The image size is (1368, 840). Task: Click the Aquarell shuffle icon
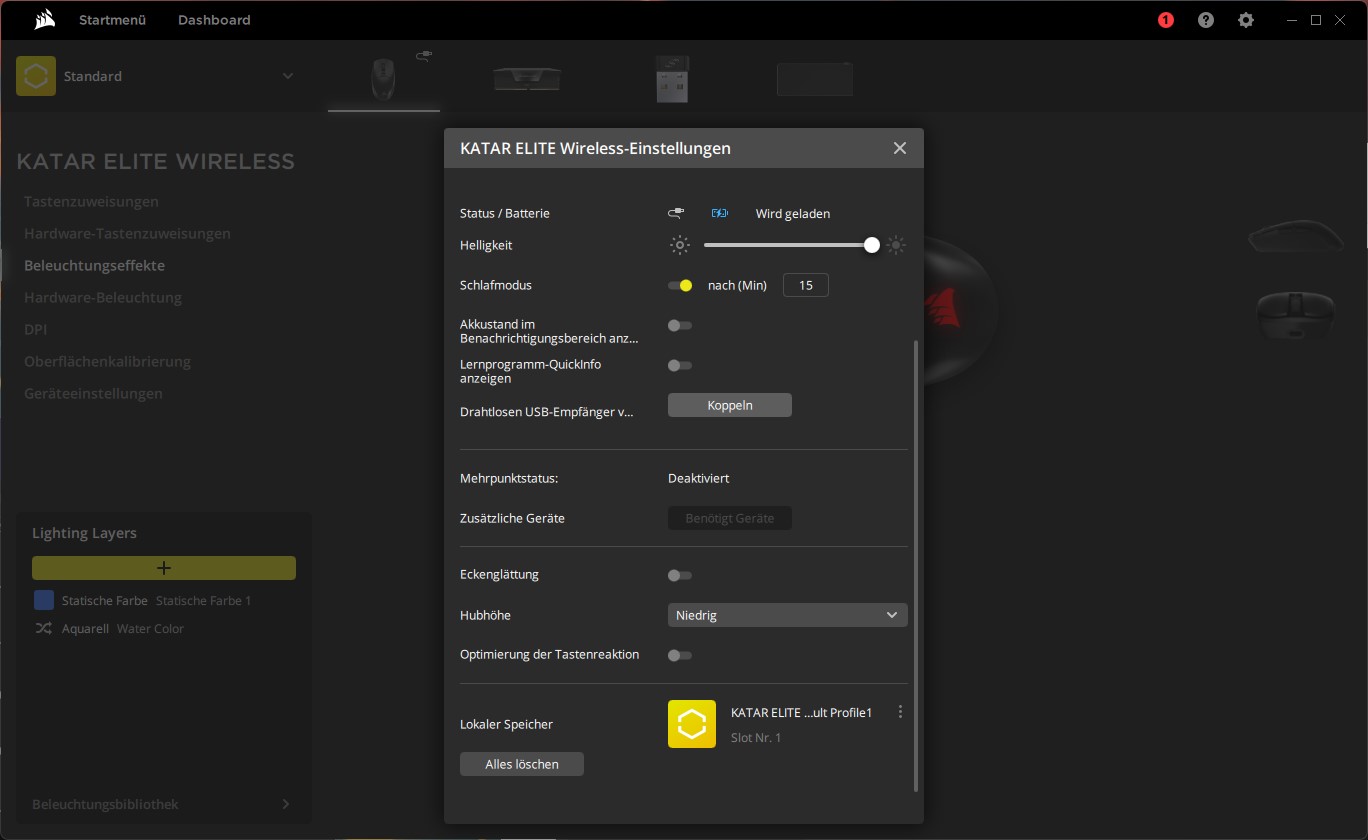click(x=43, y=629)
